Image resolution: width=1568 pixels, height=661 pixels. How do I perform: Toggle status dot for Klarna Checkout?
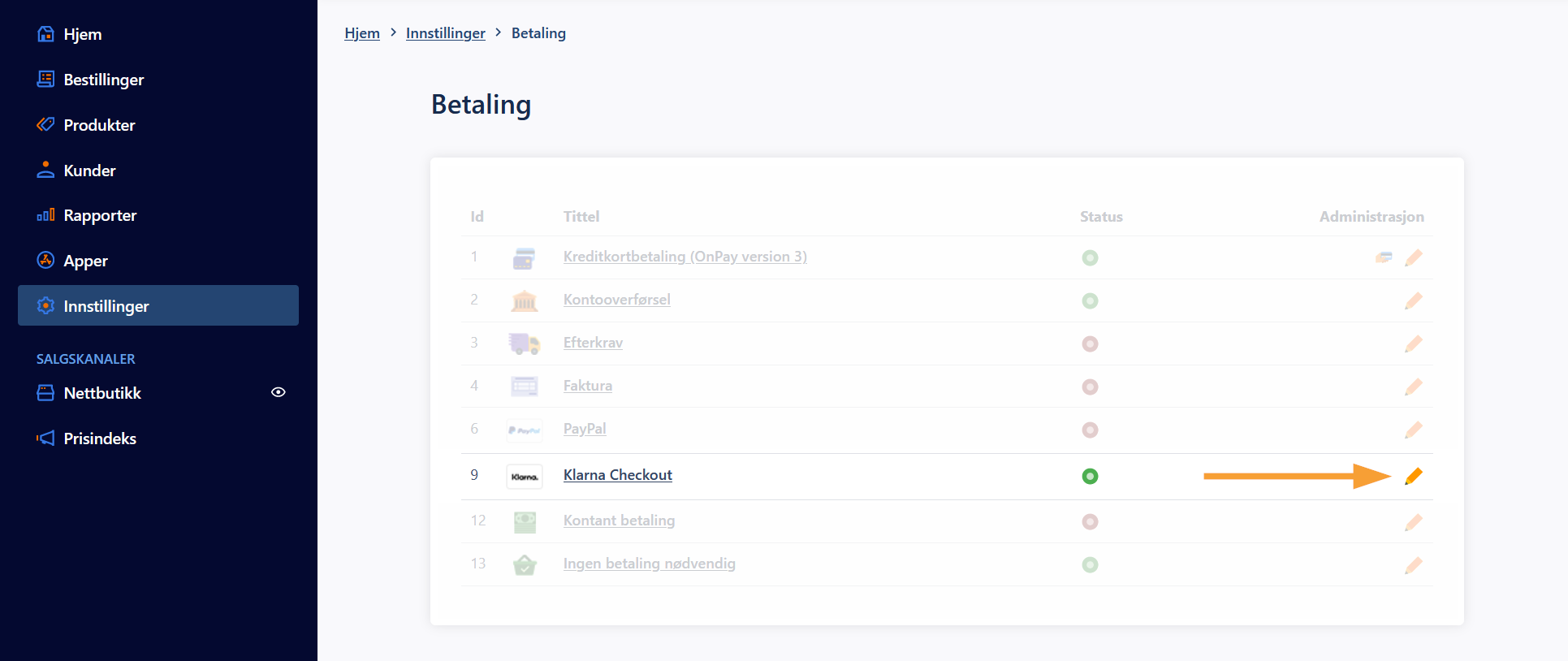coord(1090,476)
